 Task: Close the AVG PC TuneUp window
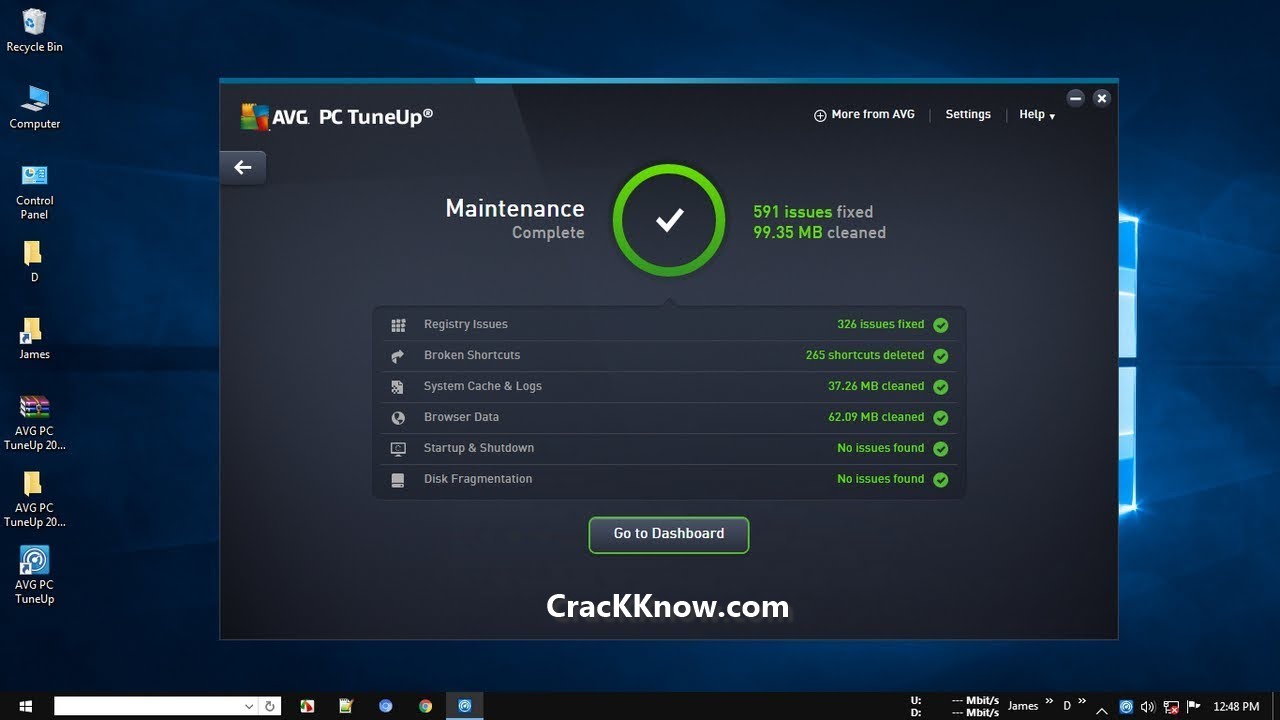(x=1101, y=98)
